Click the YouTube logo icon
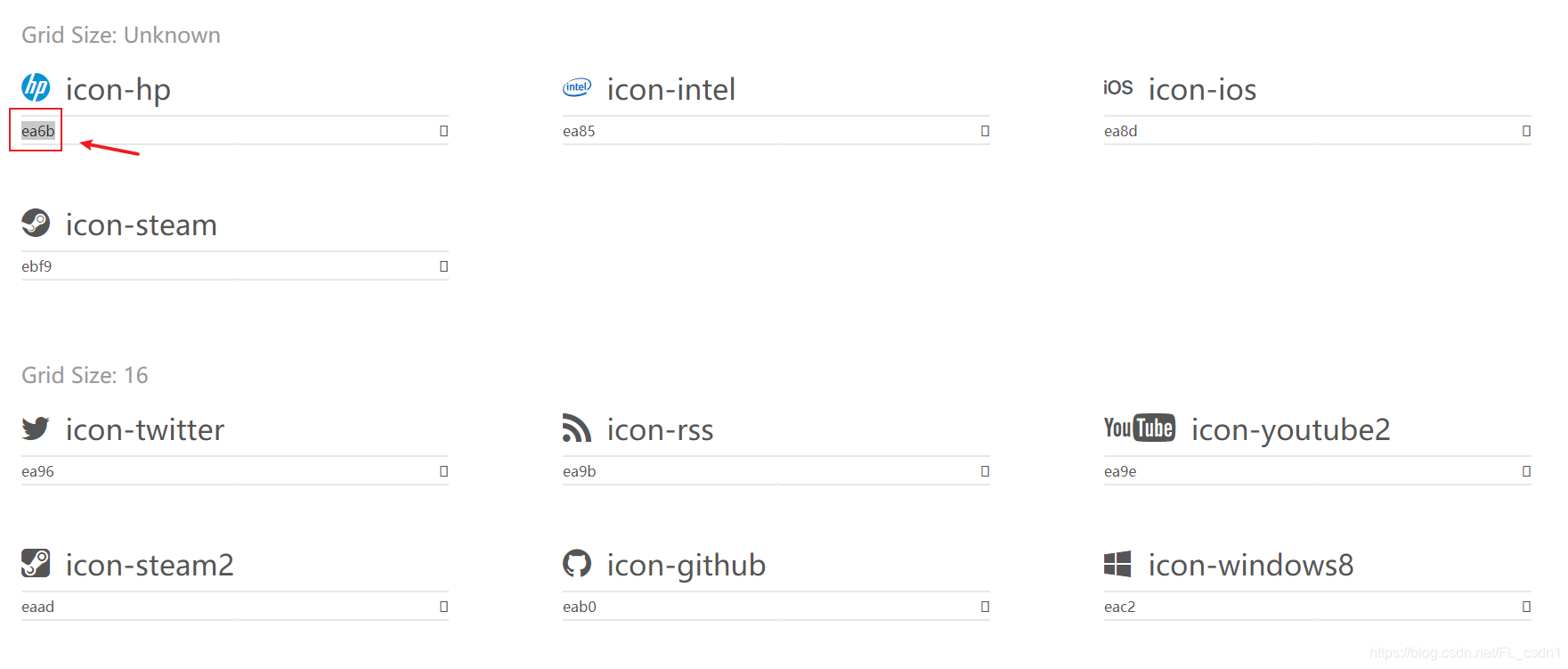 click(1140, 428)
